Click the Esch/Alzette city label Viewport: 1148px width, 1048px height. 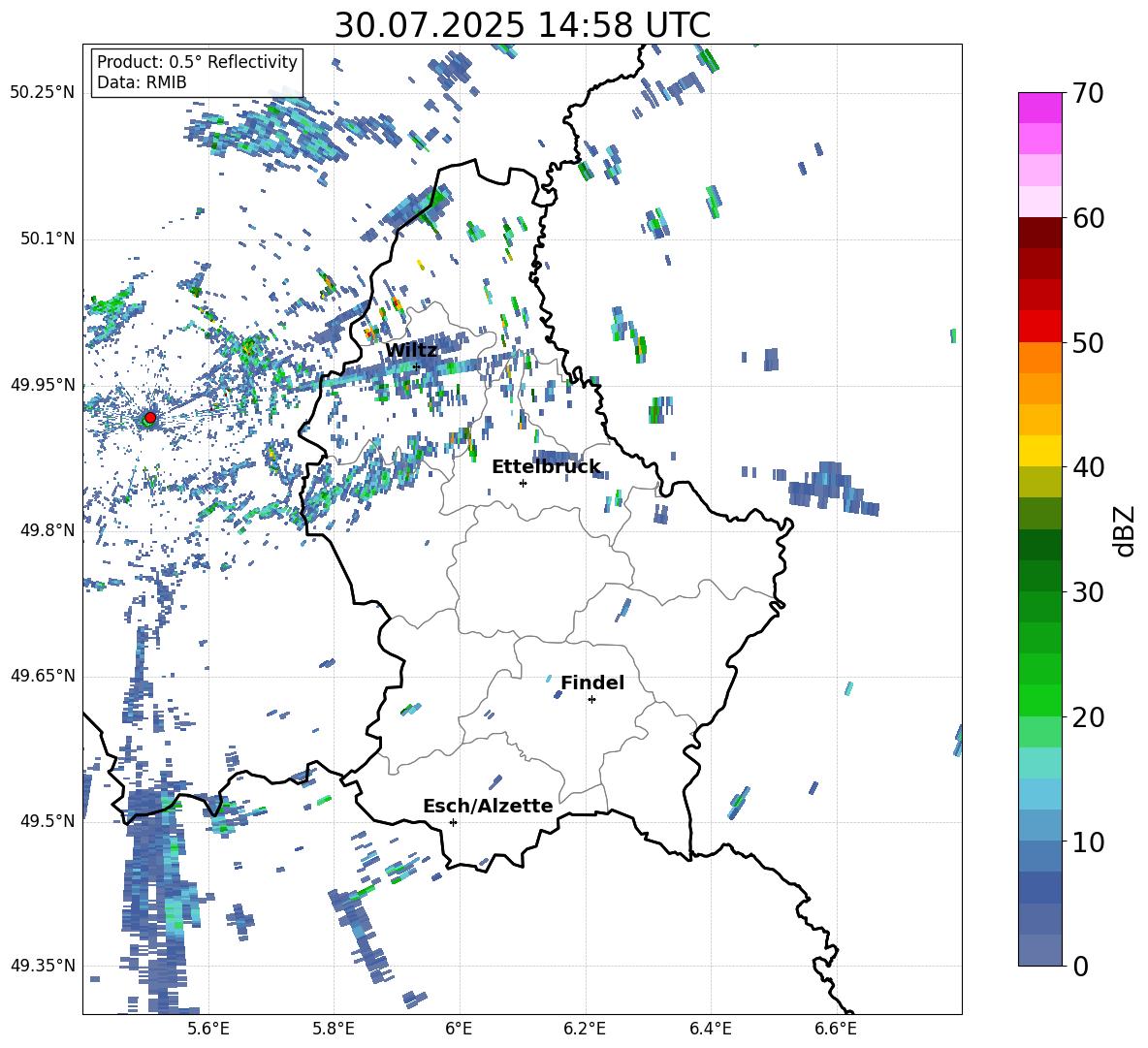click(x=488, y=806)
